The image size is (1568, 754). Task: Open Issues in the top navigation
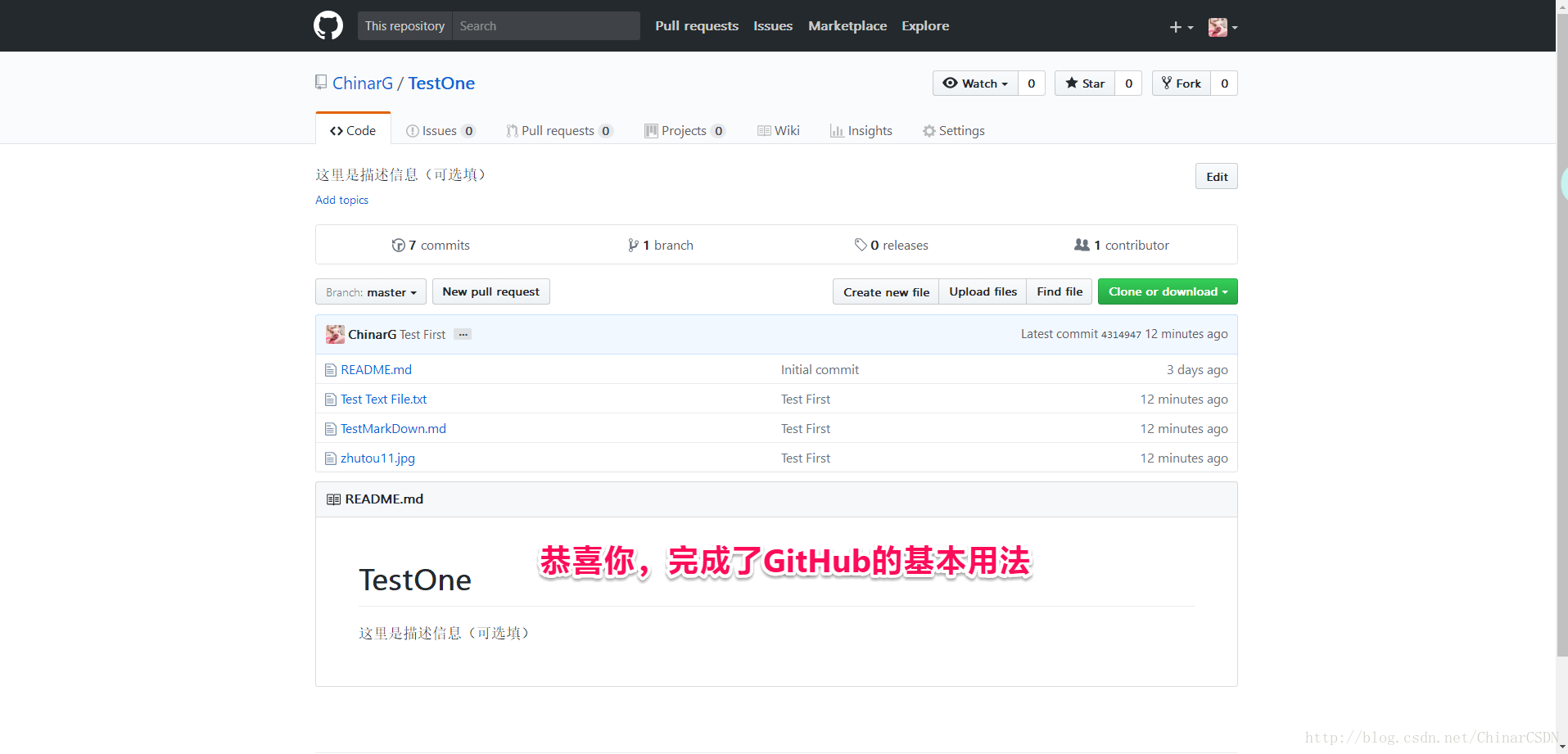pyautogui.click(x=773, y=25)
